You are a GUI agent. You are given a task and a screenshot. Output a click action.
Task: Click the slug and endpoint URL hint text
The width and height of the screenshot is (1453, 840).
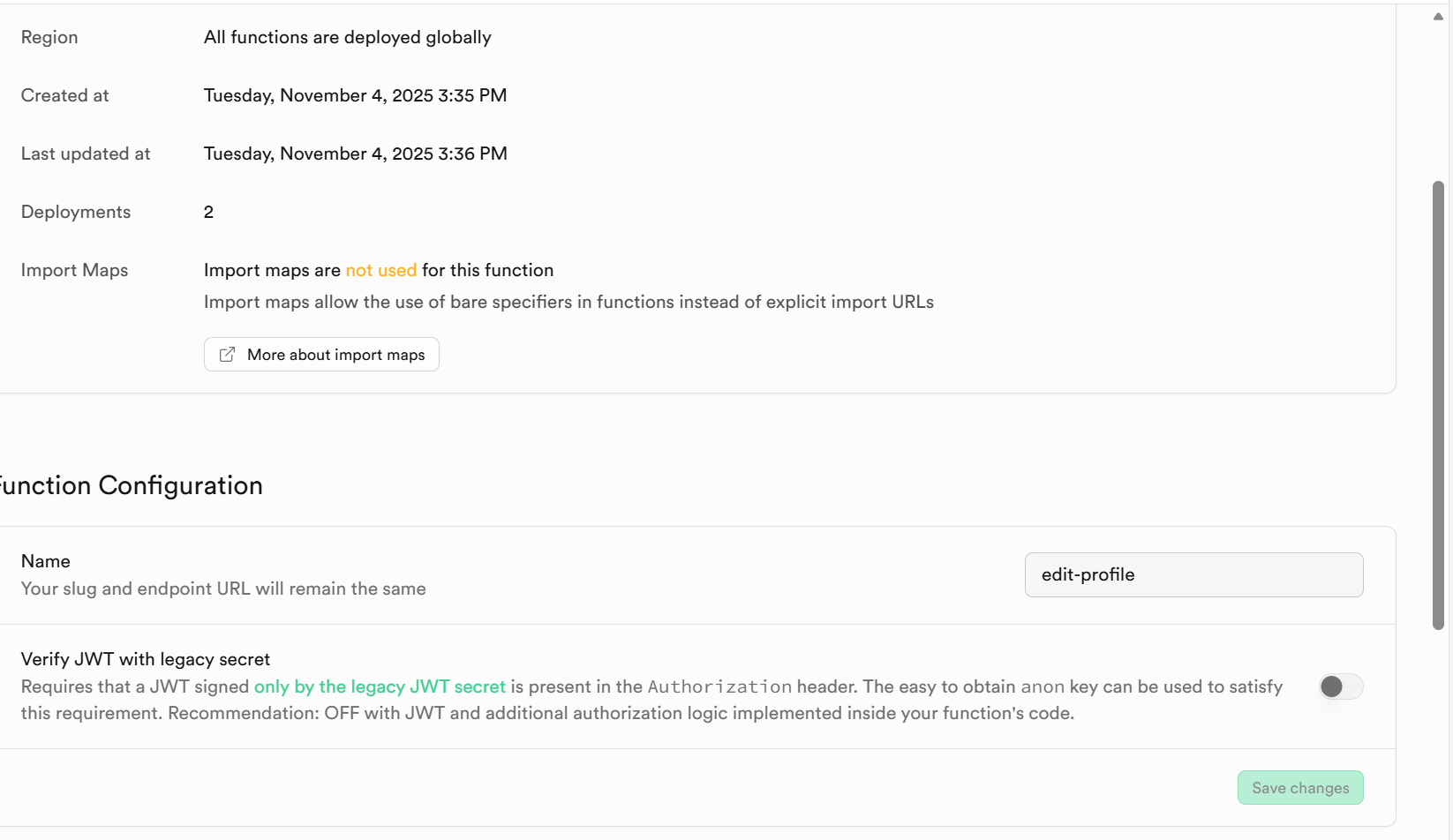click(x=223, y=589)
